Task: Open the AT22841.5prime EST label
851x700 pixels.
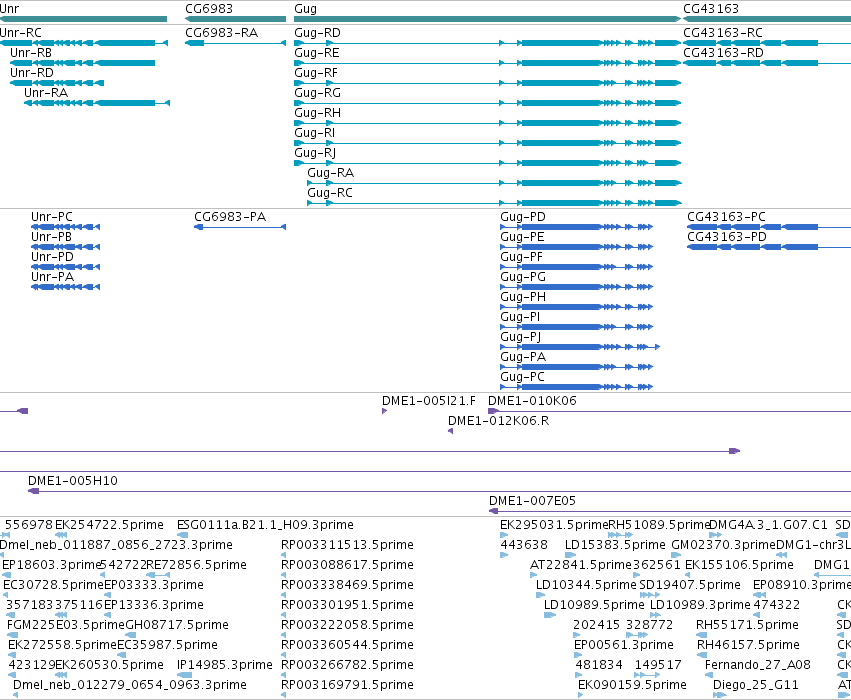Action: (581, 565)
